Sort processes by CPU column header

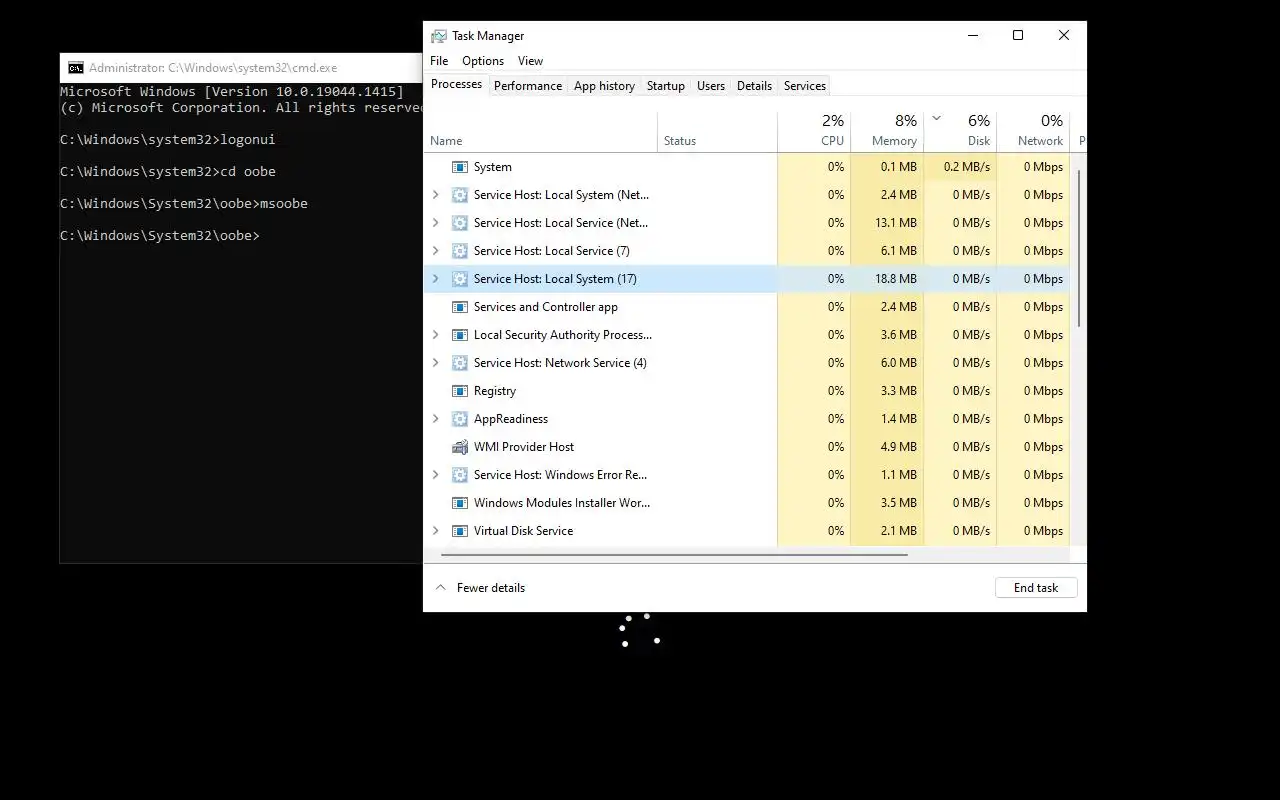[x=814, y=131]
